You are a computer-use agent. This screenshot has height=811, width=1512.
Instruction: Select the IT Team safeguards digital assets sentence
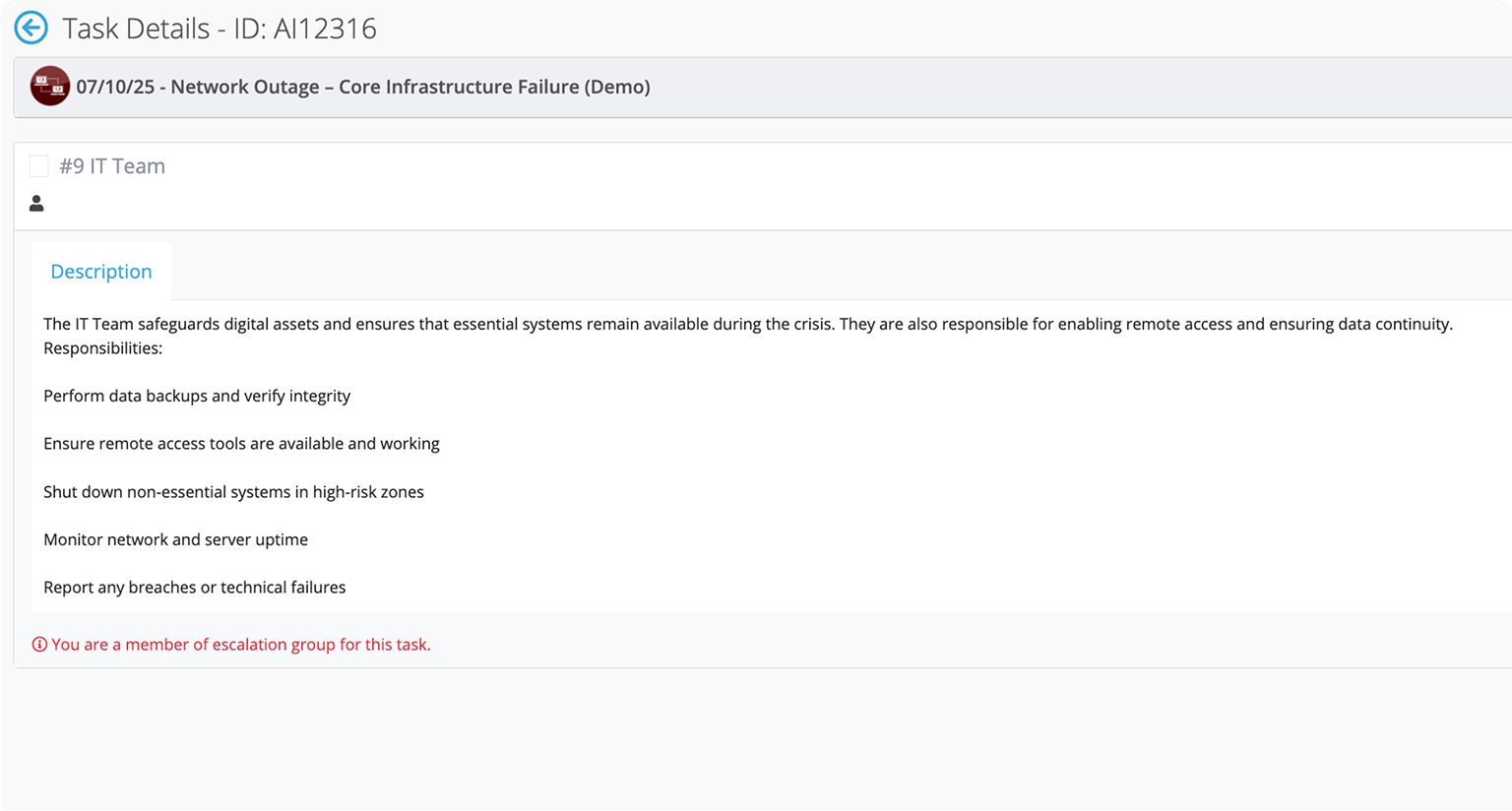pos(748,324)
